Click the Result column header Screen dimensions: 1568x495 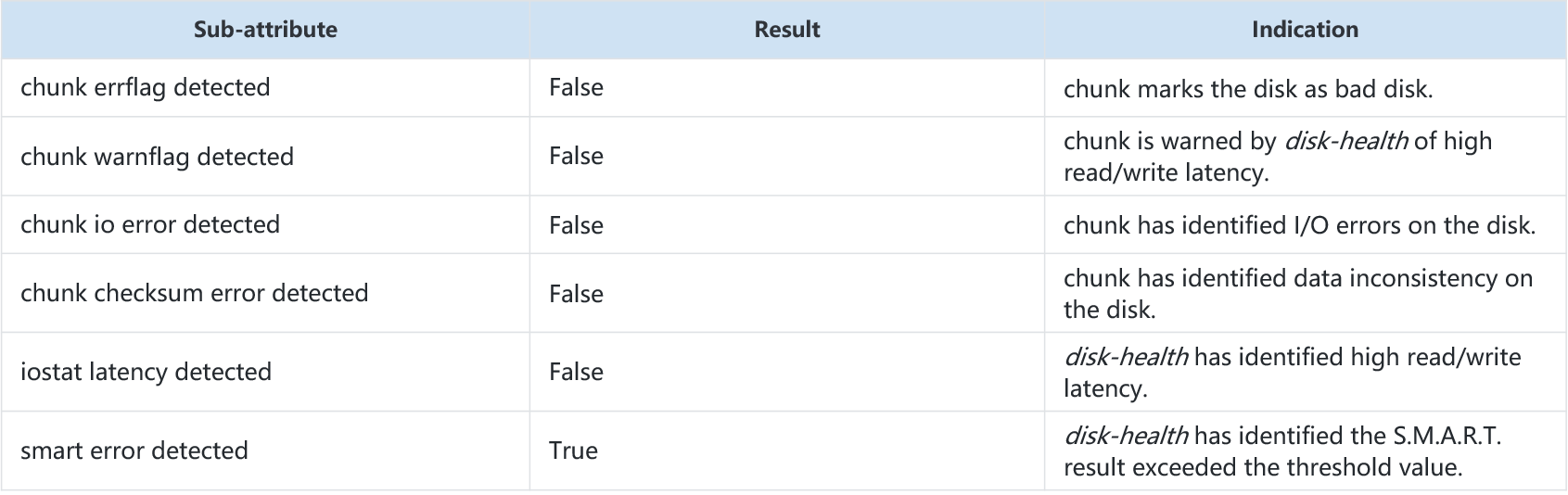click(787, 30)
